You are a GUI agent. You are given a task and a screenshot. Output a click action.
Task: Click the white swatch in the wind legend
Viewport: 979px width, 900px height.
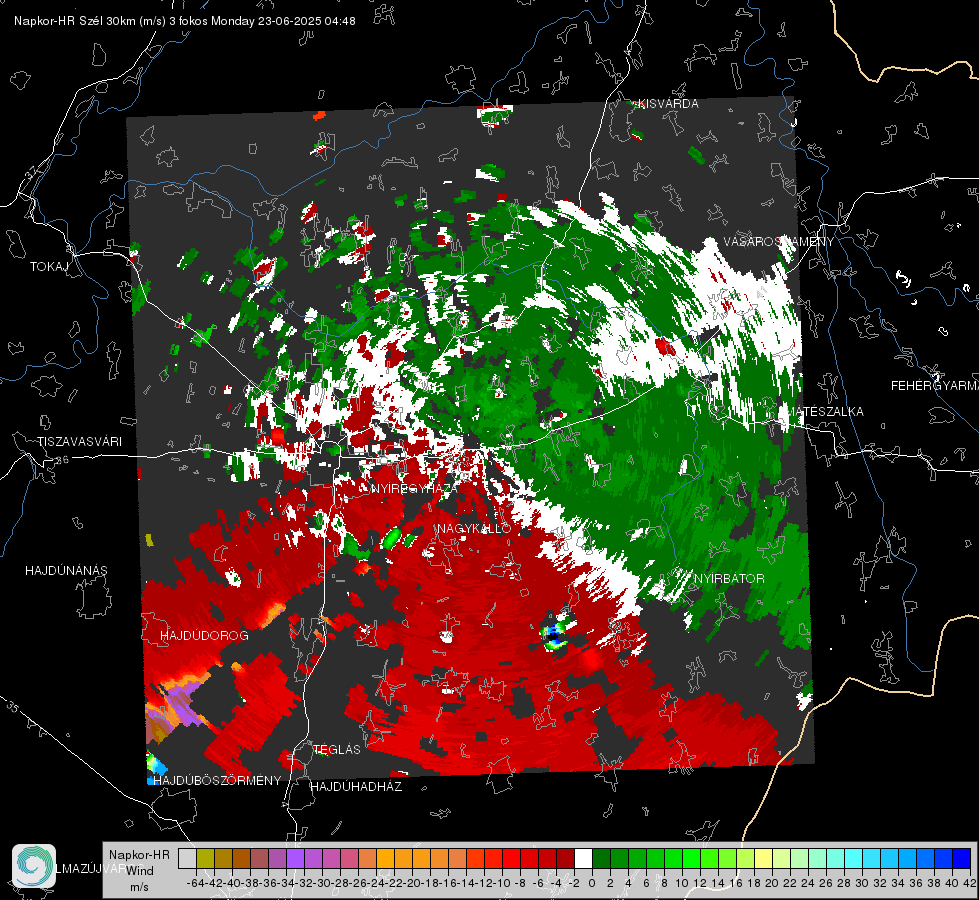pyautogui.click(x=583, y=858)
